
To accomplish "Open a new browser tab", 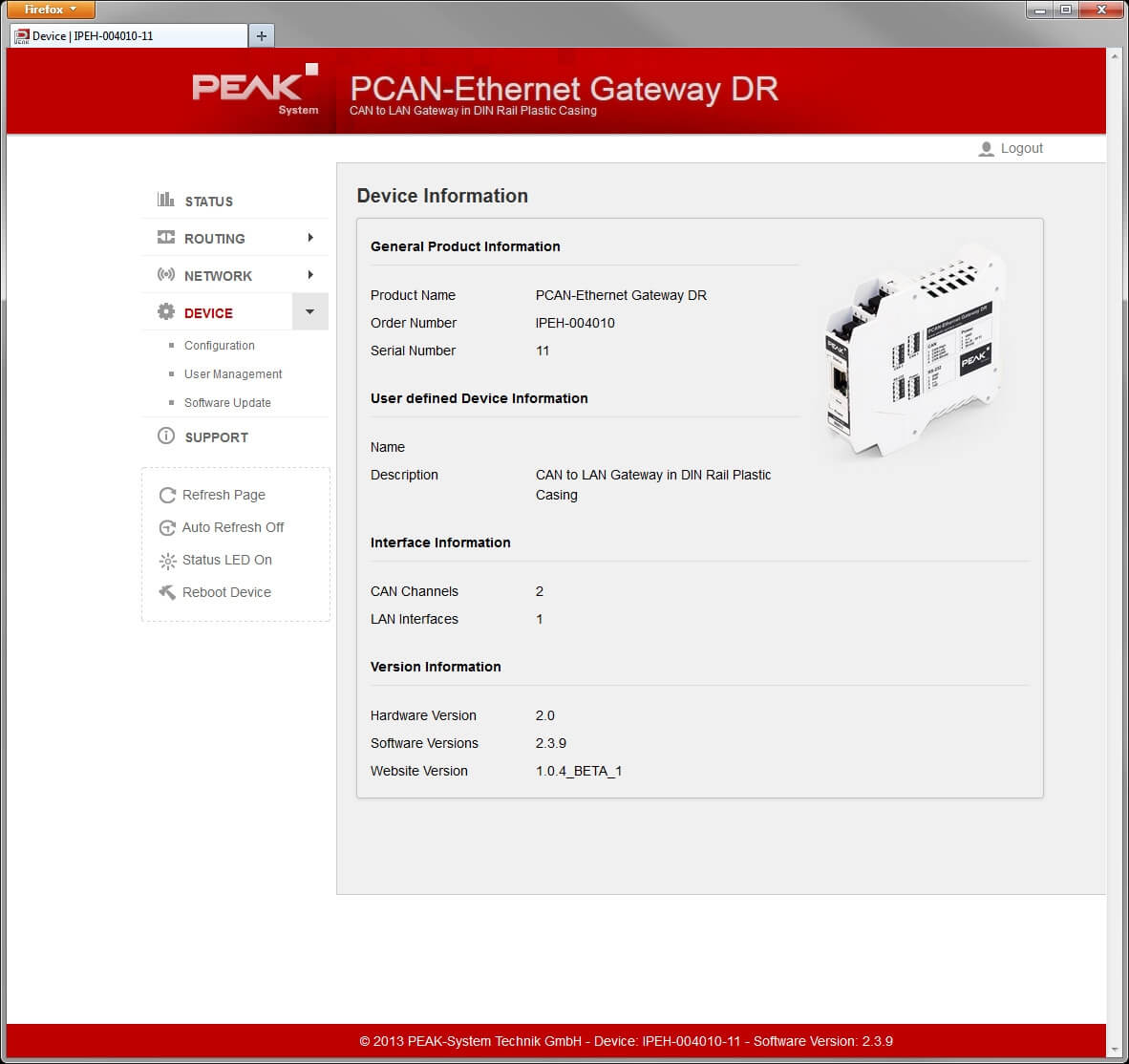I will tap(261, 34).
